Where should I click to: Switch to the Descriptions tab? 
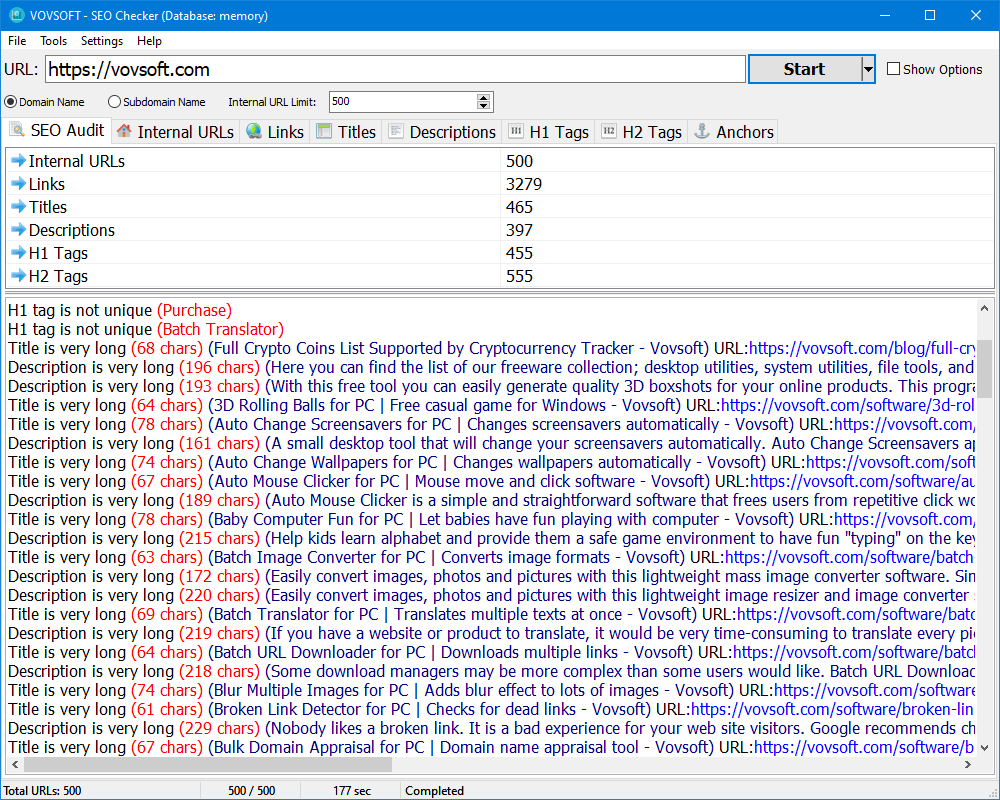[442, 132]
